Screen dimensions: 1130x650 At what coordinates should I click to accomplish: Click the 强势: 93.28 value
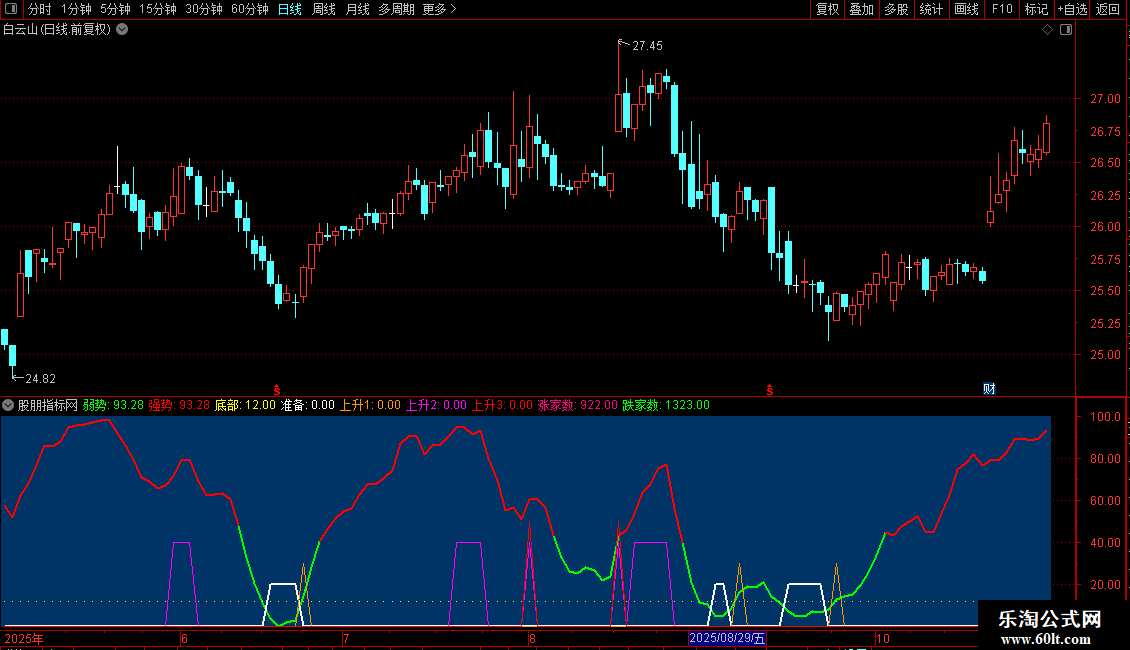179,405
